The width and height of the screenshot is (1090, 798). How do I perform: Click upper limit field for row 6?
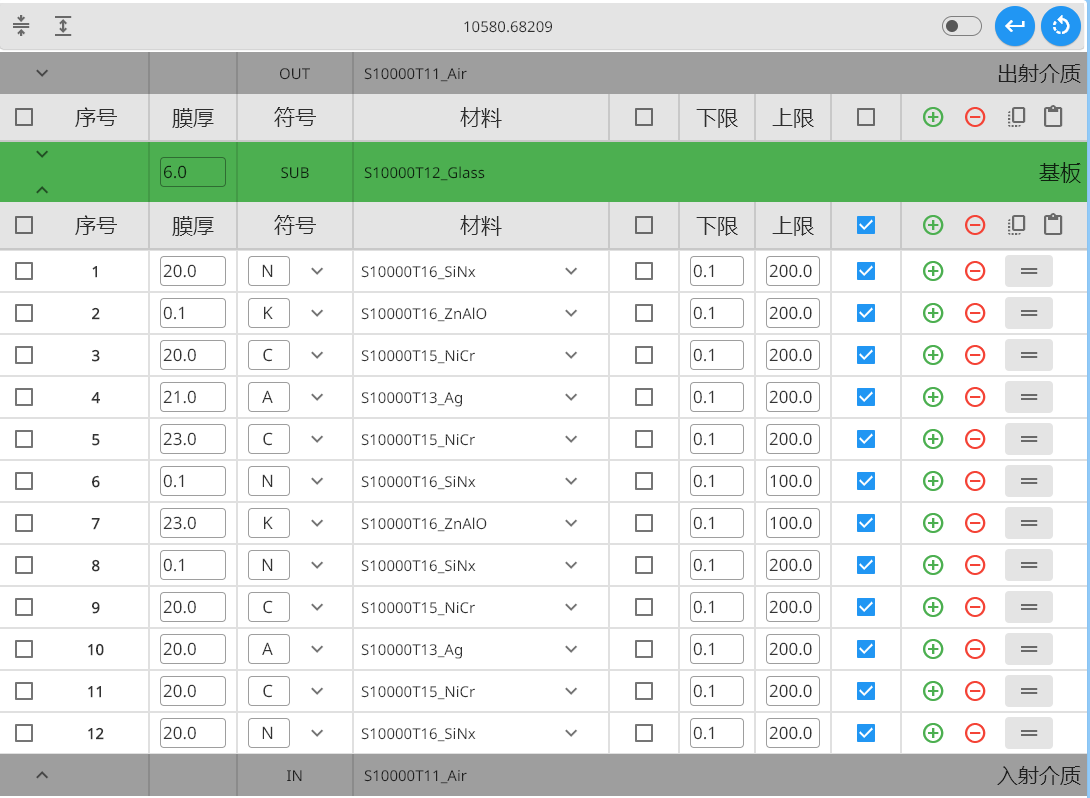point(792,481)
